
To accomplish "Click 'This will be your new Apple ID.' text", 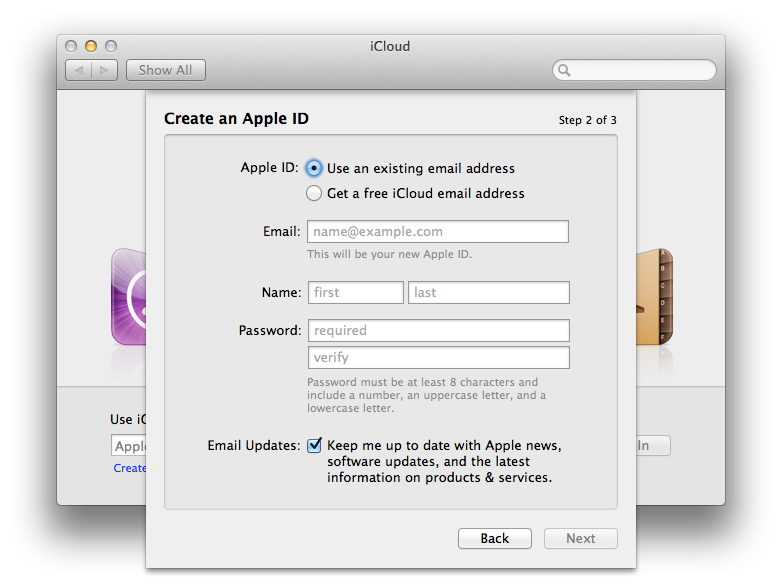I will [389, 254].
